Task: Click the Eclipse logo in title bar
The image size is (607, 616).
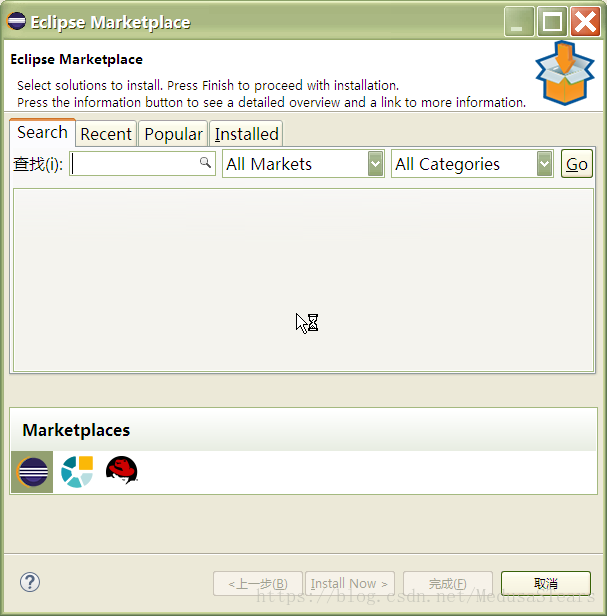Action: tap(16, 21)
